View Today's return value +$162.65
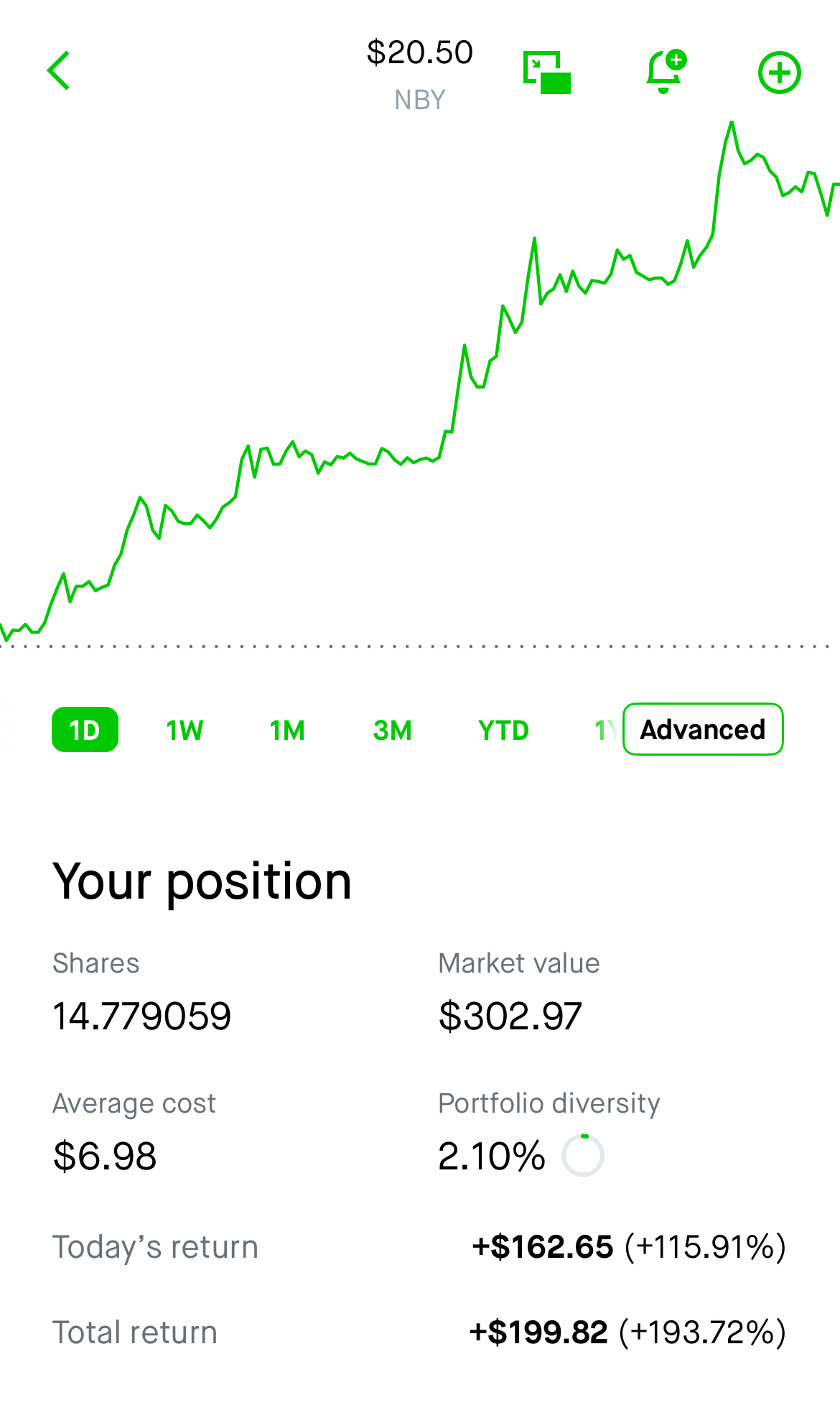This screenshot has height=1423, width=840. coord(542,1247)
